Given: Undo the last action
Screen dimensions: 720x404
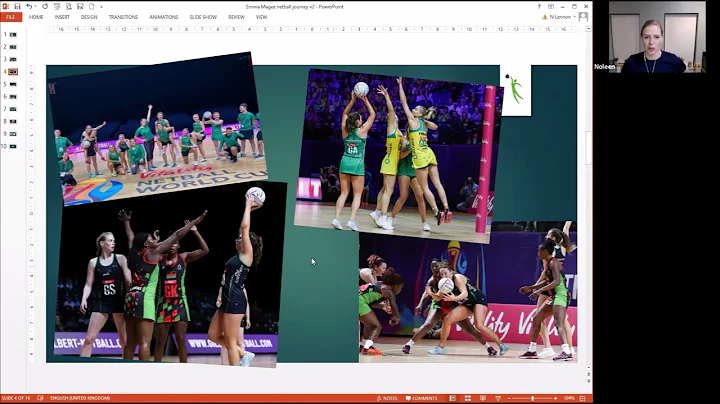Looking at the screenshot, I should click(29, 6).
